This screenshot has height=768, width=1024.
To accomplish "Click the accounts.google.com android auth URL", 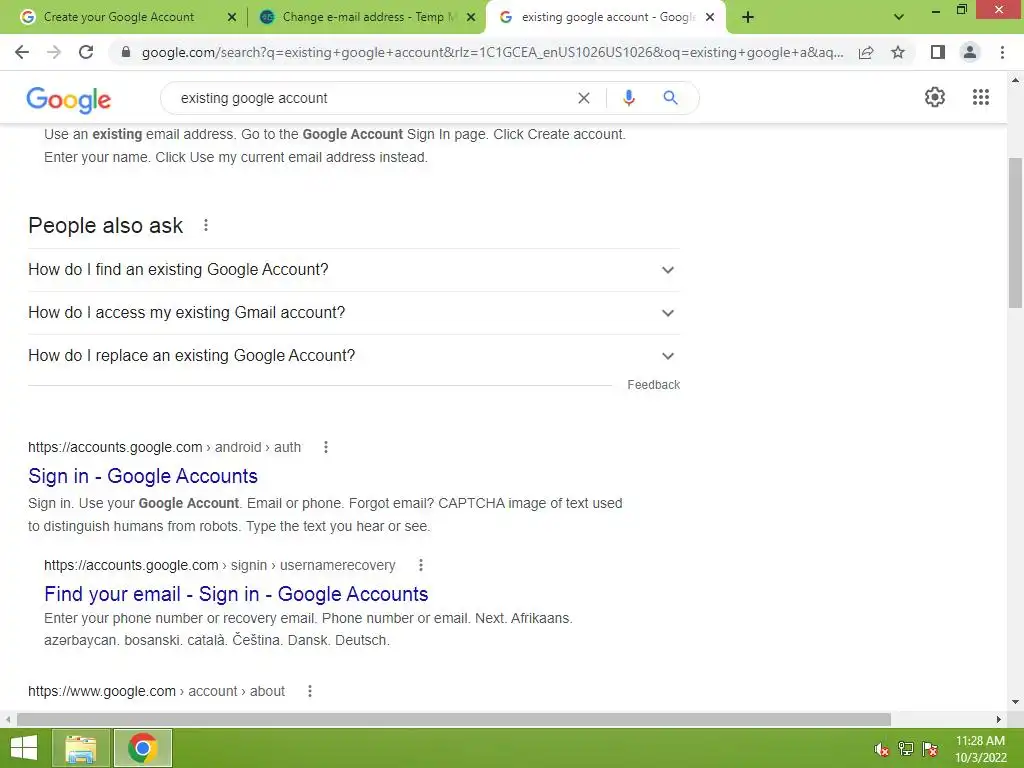I will [x=165, y=447].
